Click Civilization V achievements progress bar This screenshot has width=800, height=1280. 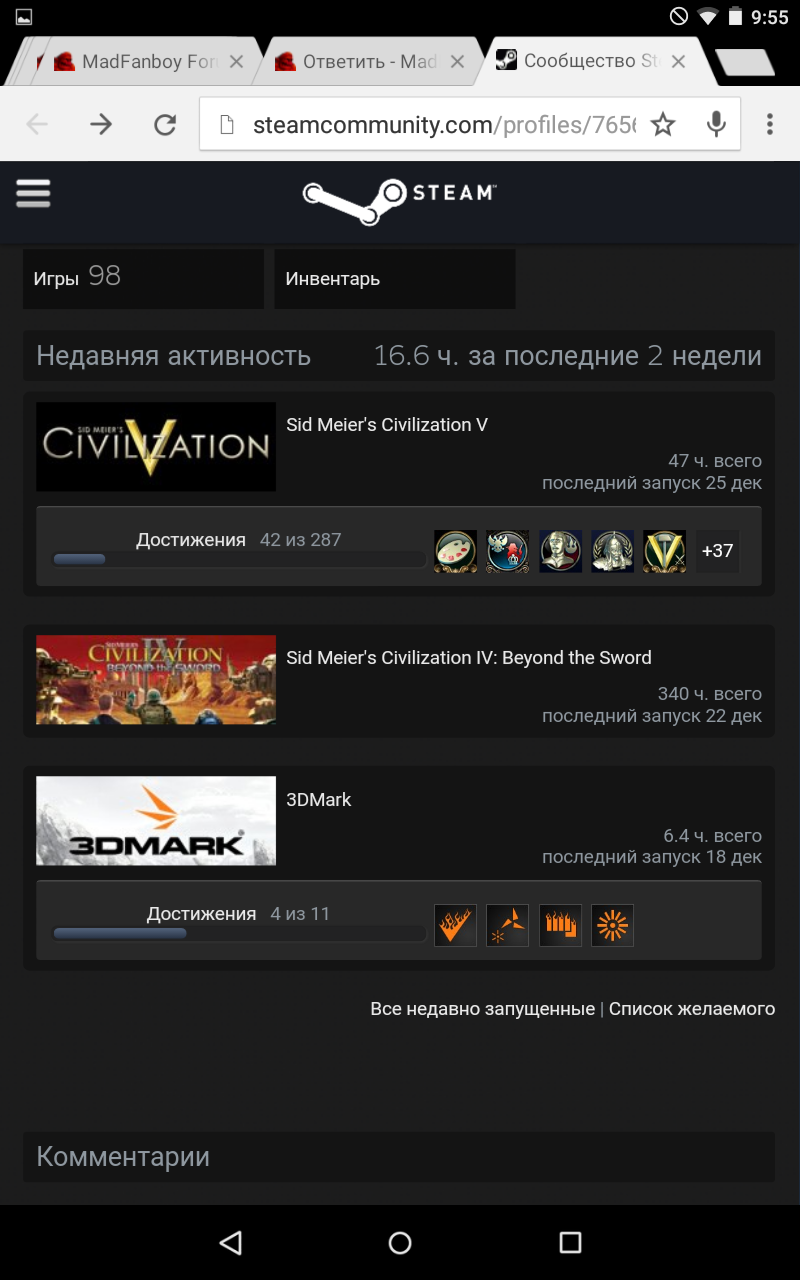pos(239,559)
